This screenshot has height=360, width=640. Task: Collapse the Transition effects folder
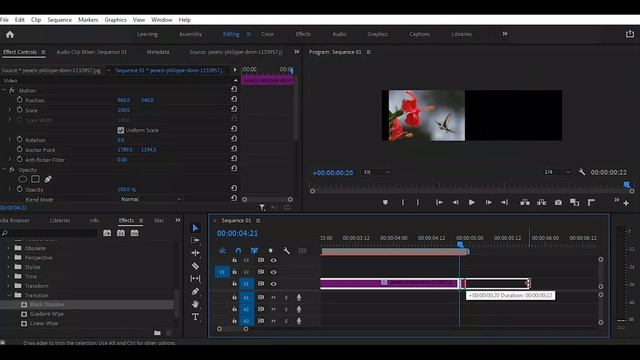pos(8,295)
